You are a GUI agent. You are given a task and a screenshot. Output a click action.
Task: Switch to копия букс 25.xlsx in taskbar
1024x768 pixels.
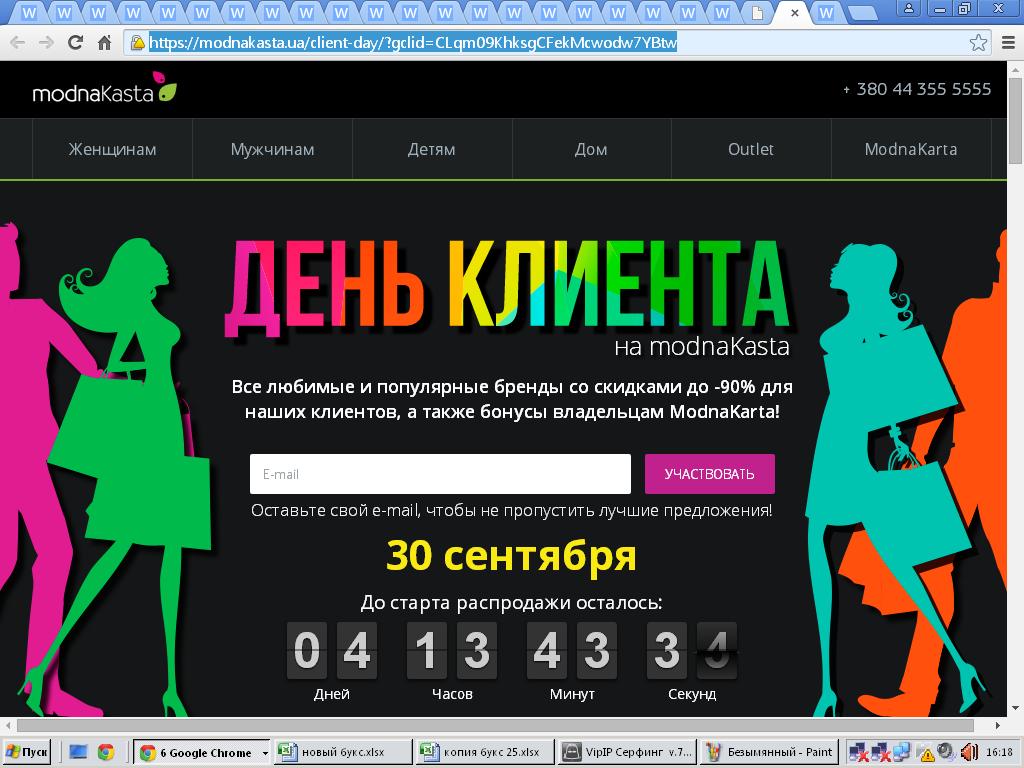coord(485,752)
